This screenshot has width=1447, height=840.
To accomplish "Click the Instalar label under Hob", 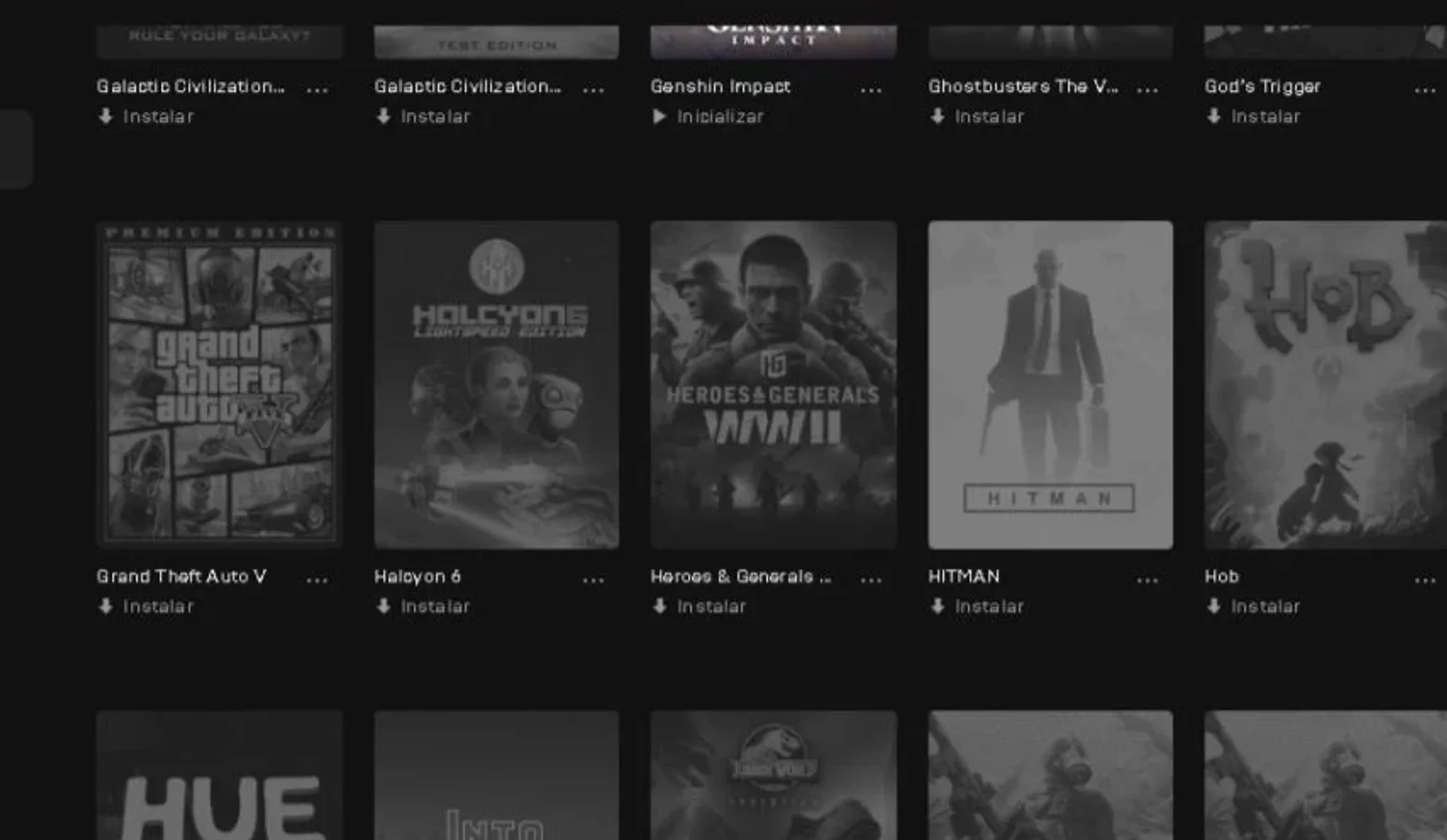I will 1265,606.
